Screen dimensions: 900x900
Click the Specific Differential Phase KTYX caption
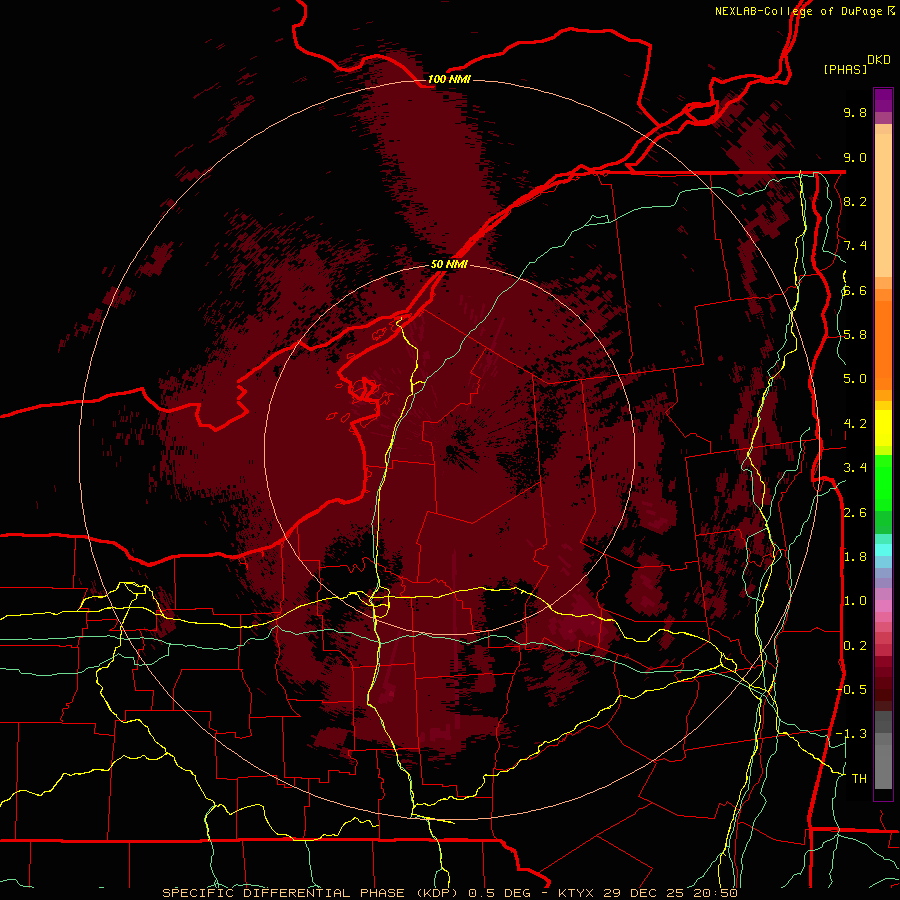pyautogui.click(x=449, y=893)
